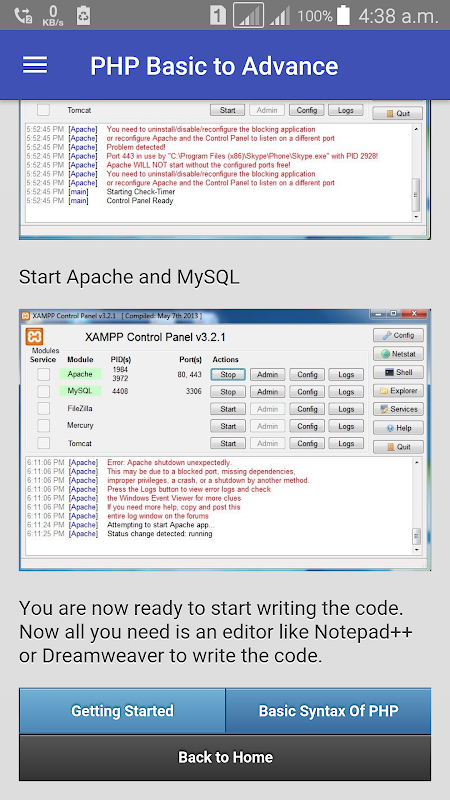
Task: Start the Mercury module
Action: [x=228, y=426]
